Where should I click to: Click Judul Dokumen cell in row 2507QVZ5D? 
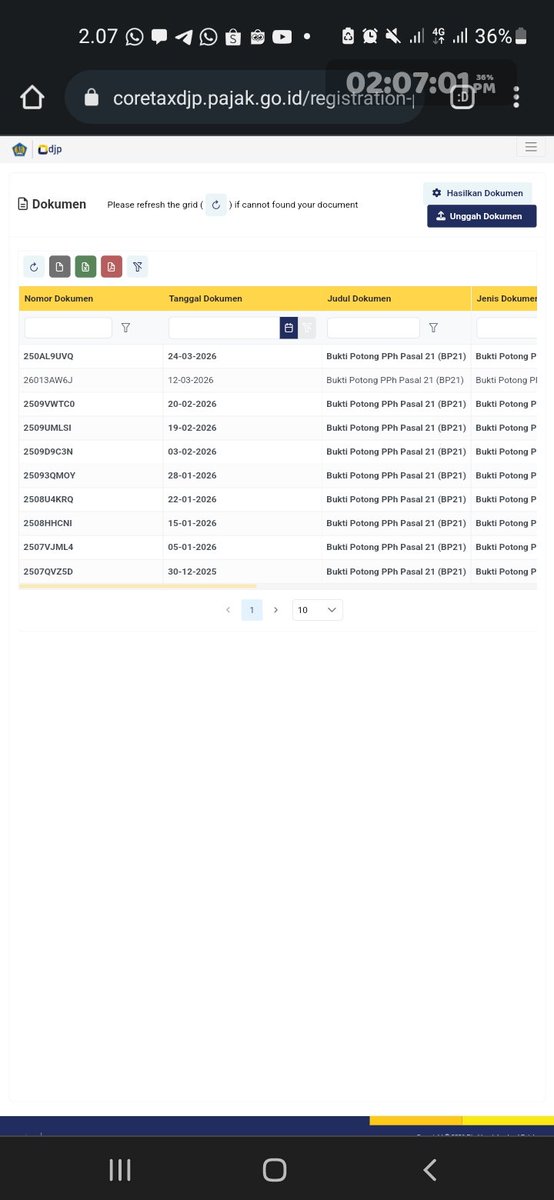tap(396, 572)
